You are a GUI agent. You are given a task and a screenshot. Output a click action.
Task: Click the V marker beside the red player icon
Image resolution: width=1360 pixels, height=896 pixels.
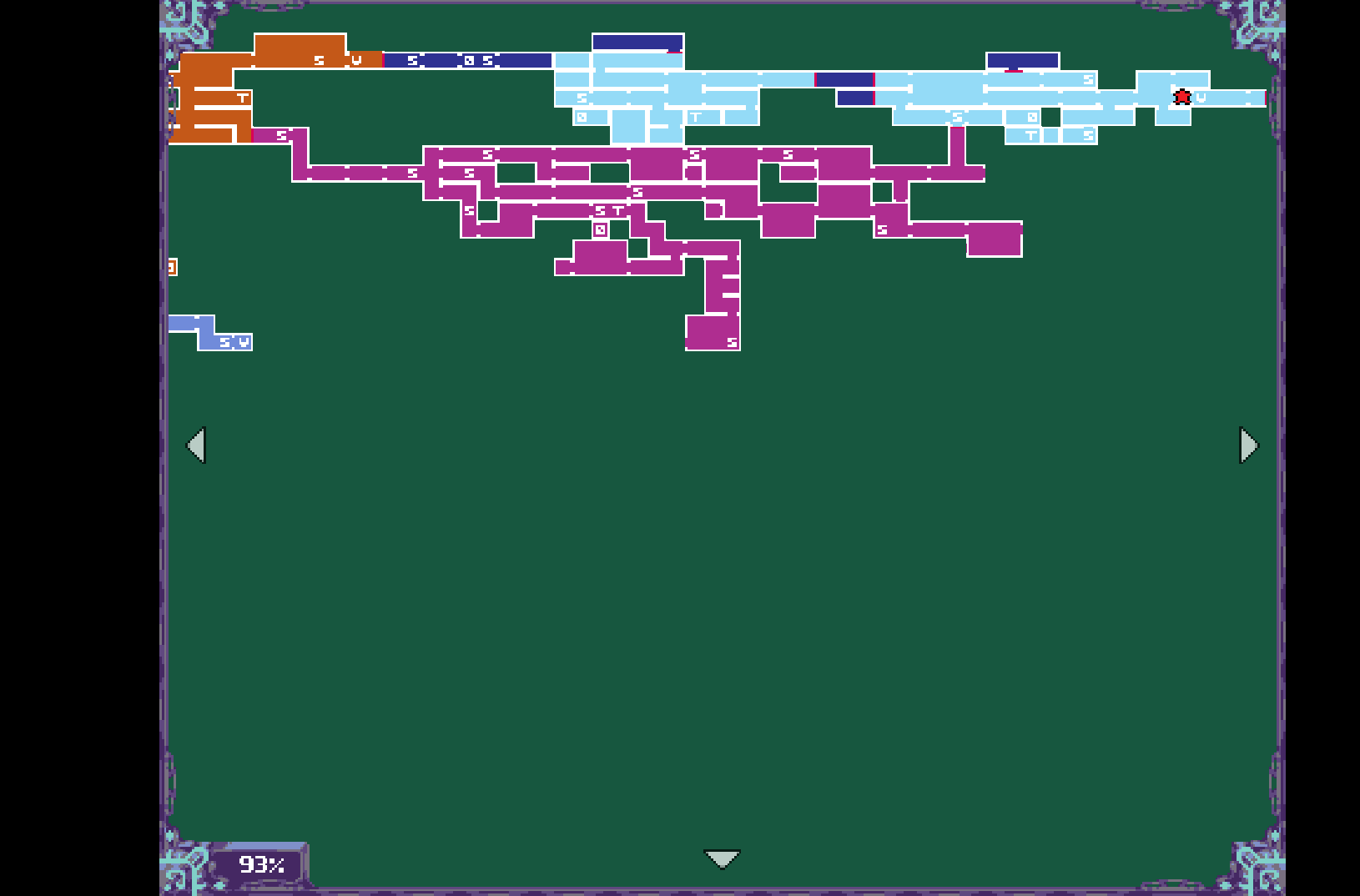click(x=1201, y=98)
